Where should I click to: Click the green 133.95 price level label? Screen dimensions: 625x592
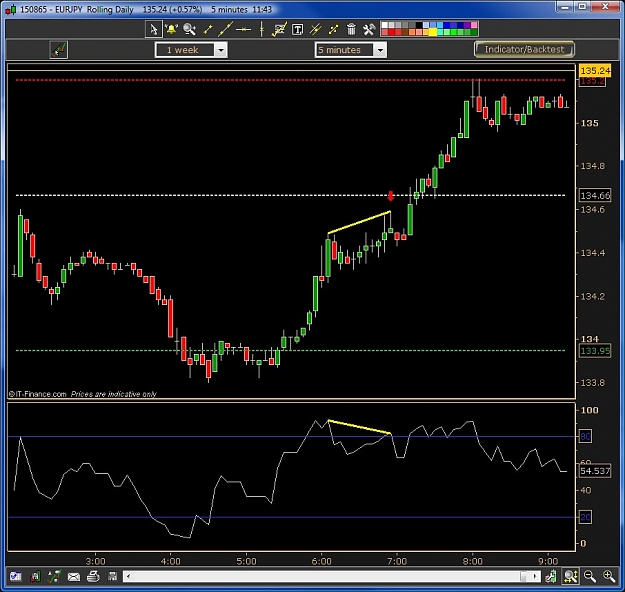coord(595,351)
